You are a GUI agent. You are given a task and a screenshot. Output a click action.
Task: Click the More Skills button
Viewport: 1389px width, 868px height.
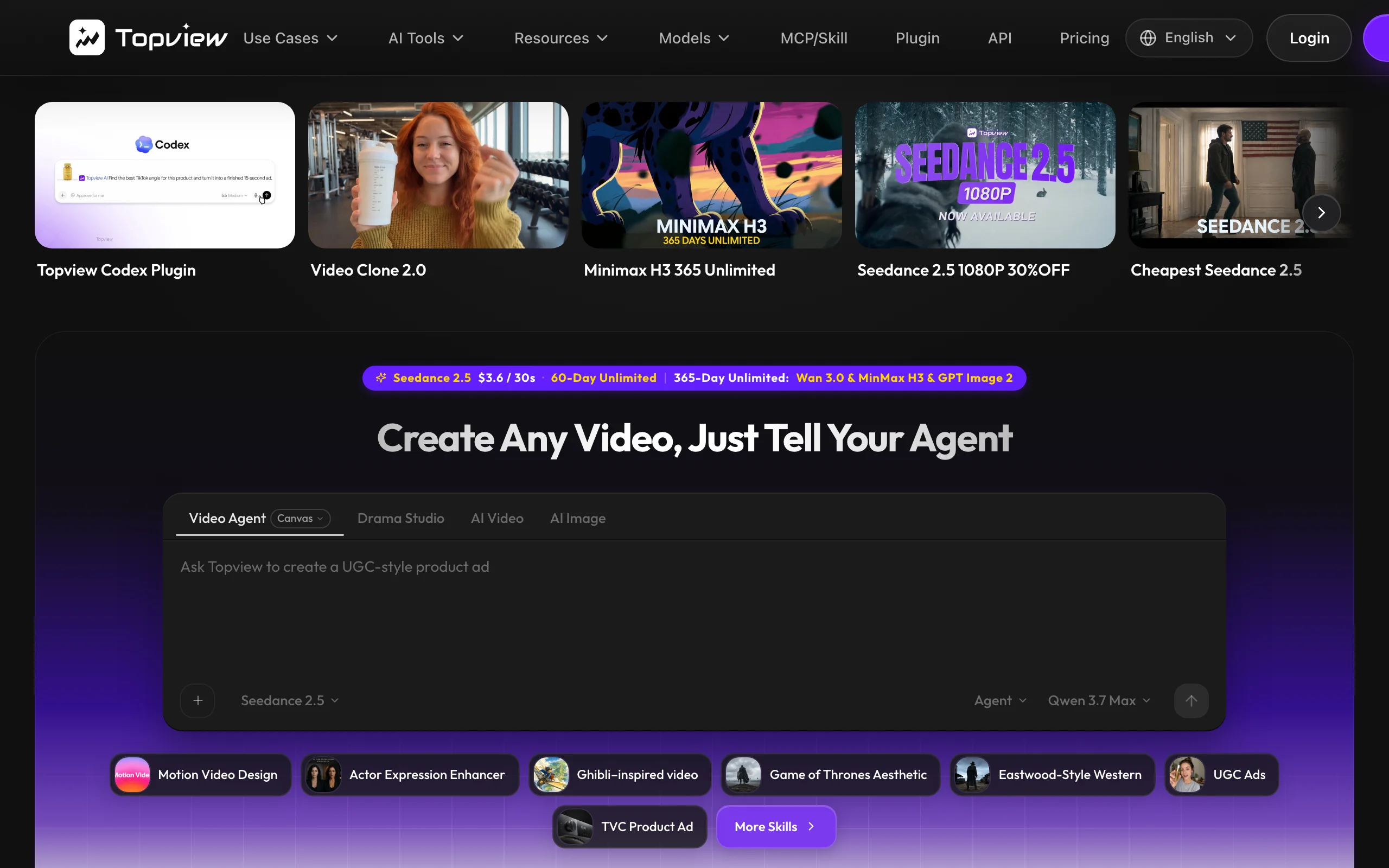point(775,827)
